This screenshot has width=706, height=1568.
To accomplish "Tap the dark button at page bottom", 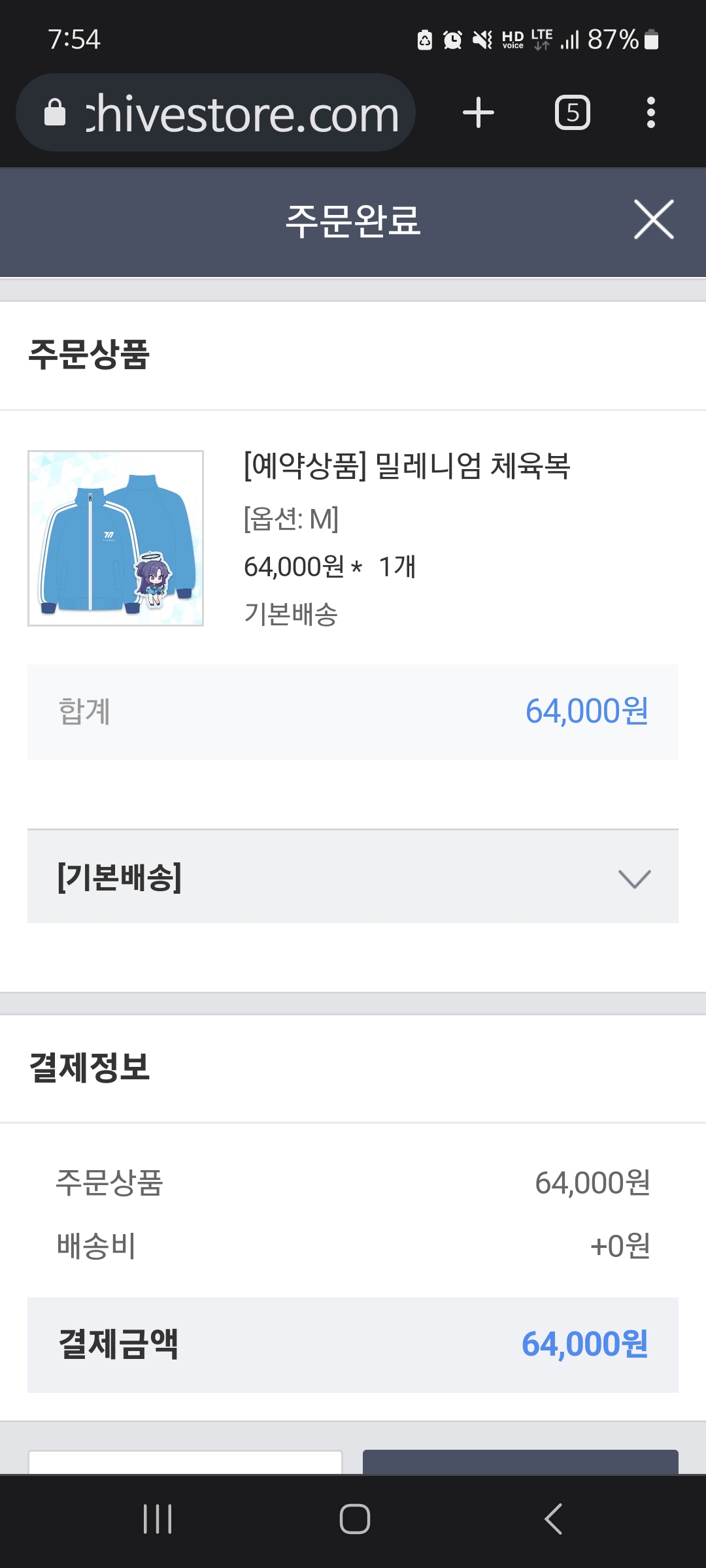I will (520, 1462).
